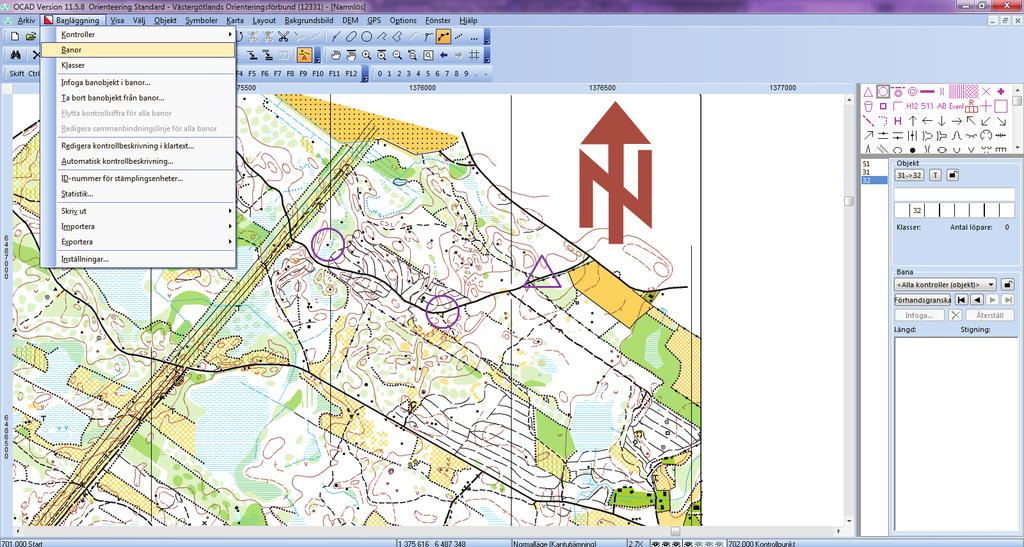Toggle the Bana lock icon
The image size is (1024, 547).
tap(1008, 285)
